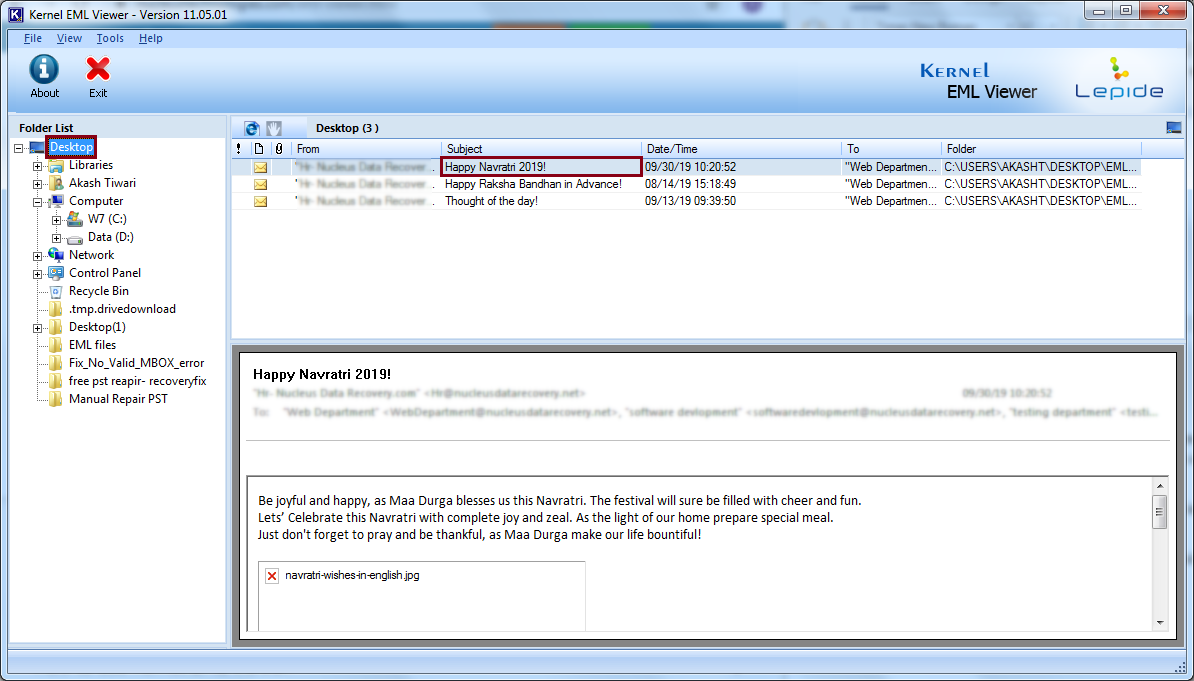Click the importance column header icon
Viewport: 1194px width, 681px height.
pos(239,149)
